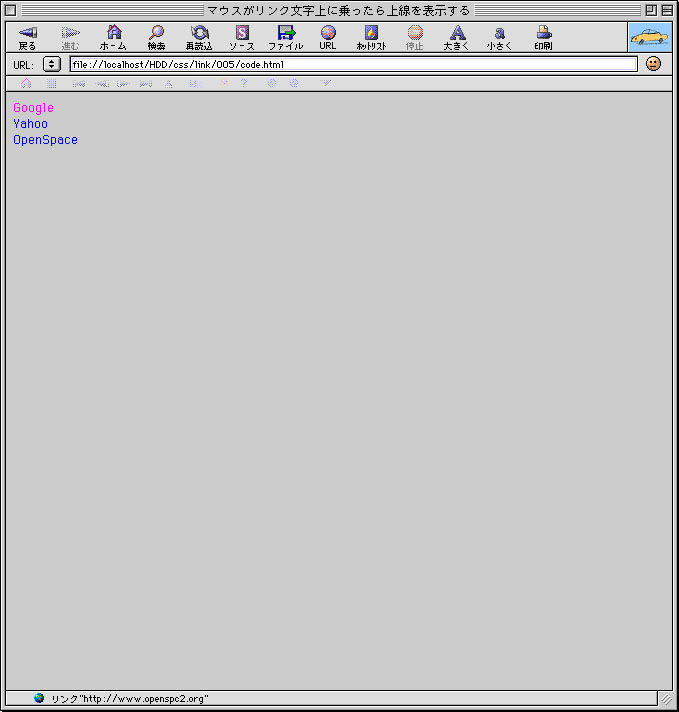Click the status bar link text
679x712 pixels.
130,698
